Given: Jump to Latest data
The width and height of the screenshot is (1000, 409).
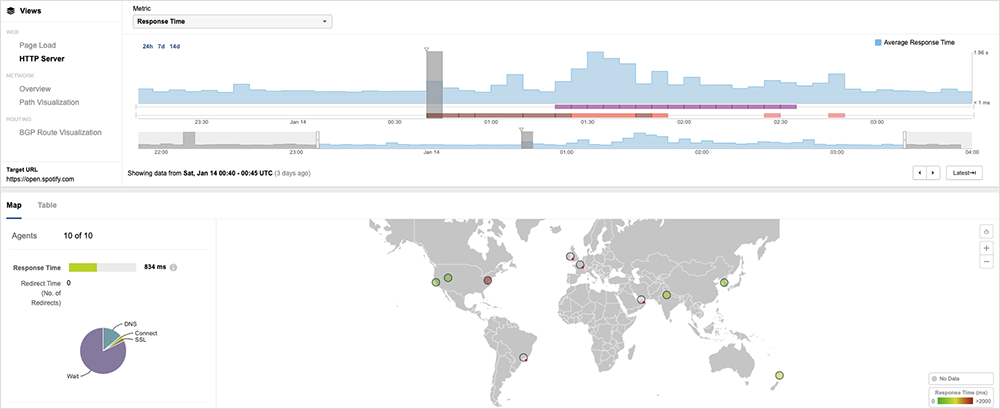Looking at the screenshot, I should 964,173.
